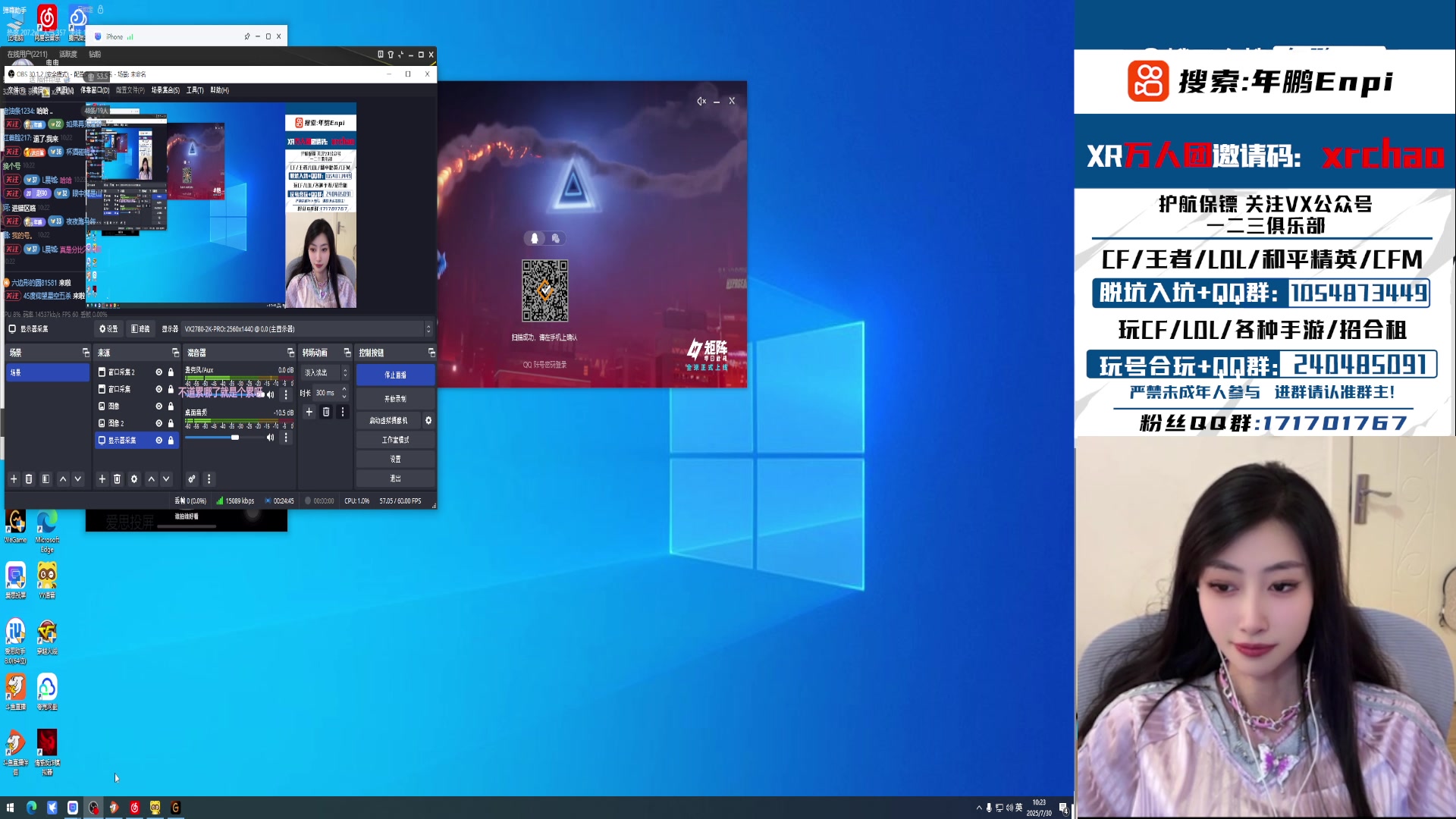
Task: Switch to 活跃度 tab in danmaku window
Action: click(68, 55)
